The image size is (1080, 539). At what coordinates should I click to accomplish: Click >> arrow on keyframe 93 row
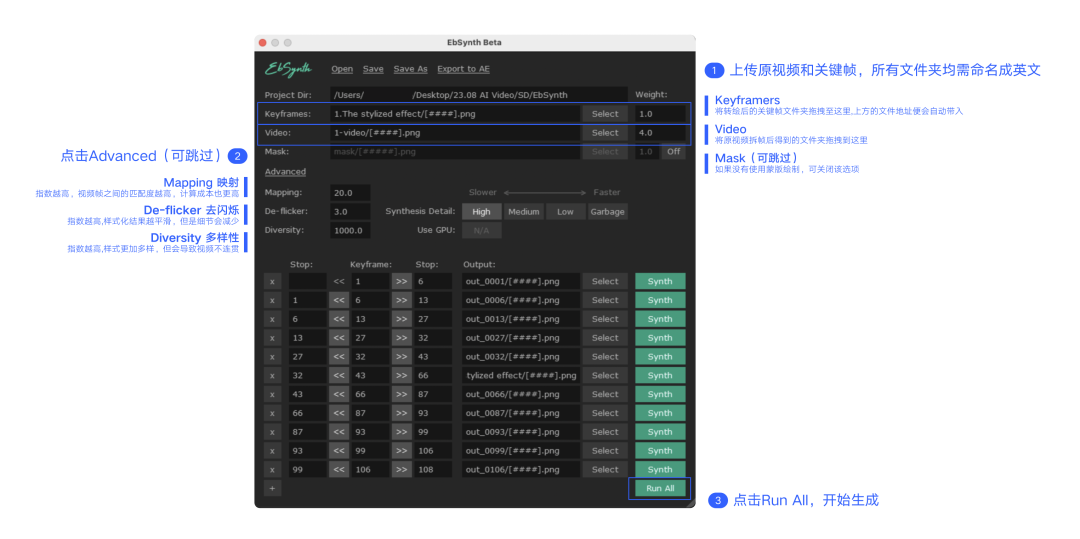pos(402,432)
